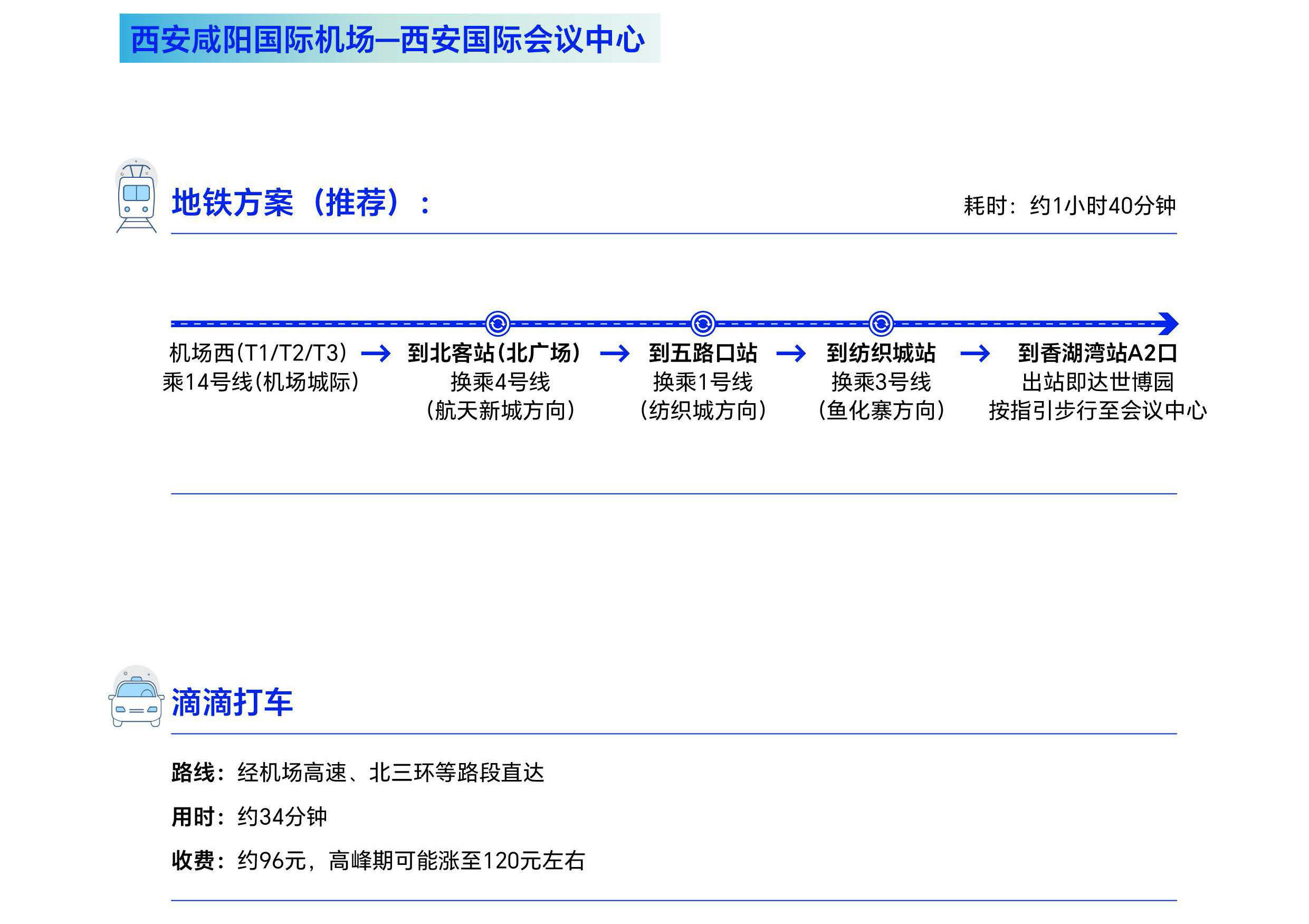Click the arrow before 到香湖湾站A2口
This screenshot has height=924, width=1309.
(975, 354)
